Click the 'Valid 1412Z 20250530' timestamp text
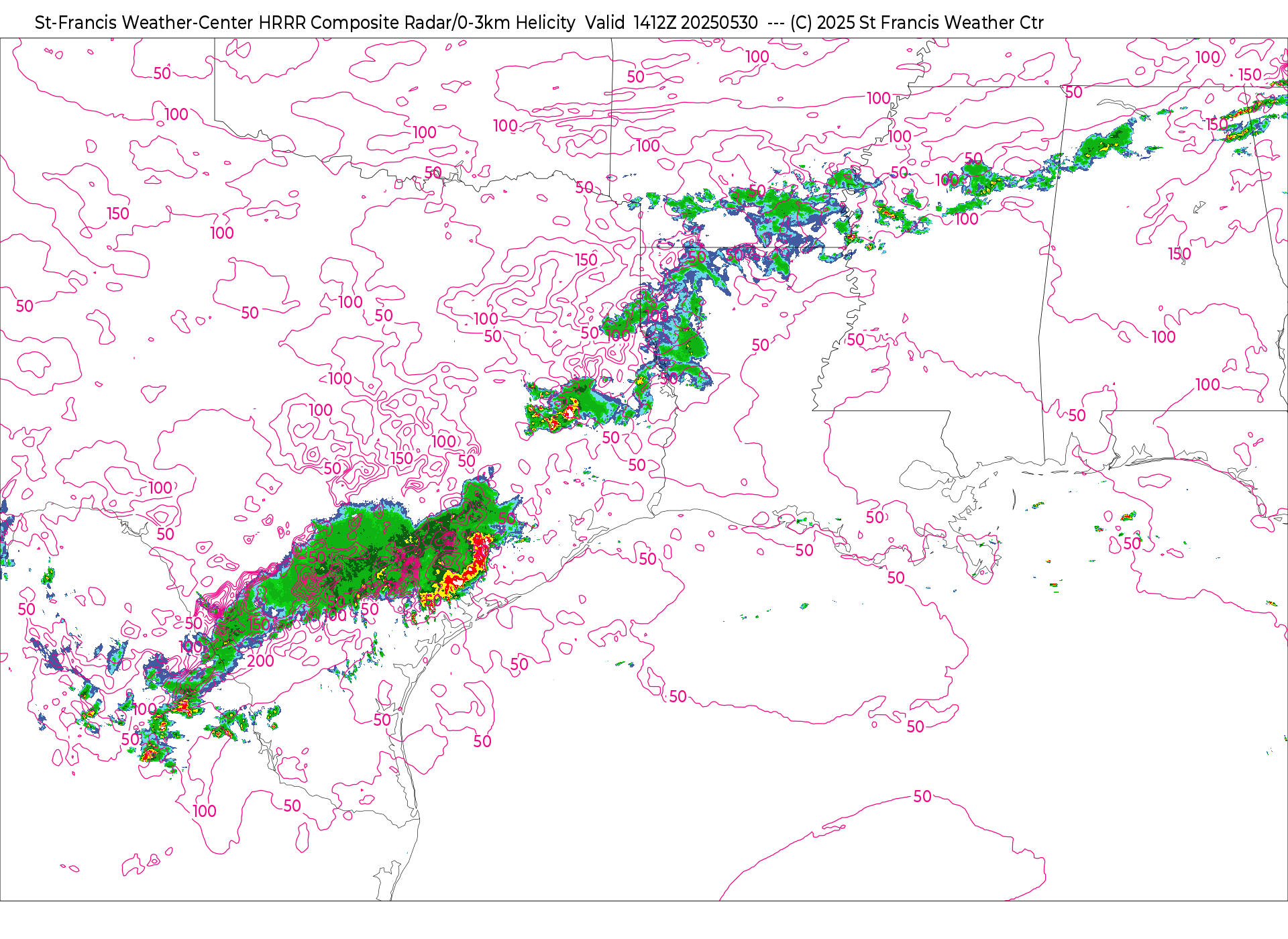The width and height of the screenshot is (1288, 939). (672, 23)
